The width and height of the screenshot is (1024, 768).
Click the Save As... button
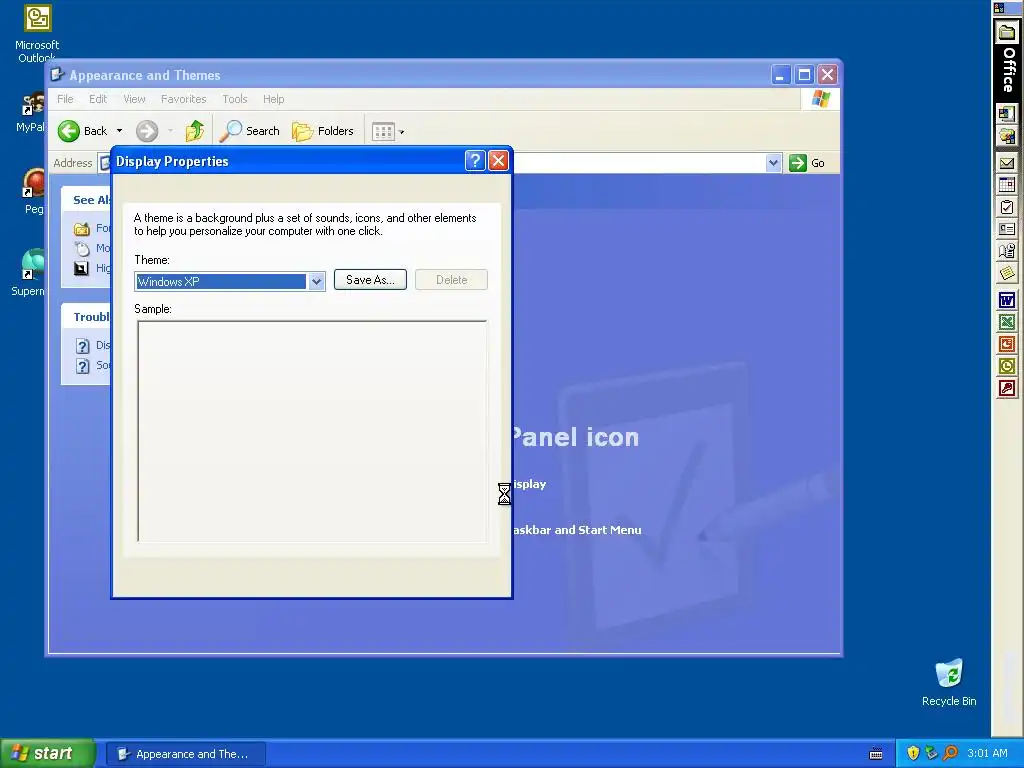point(370,280)
